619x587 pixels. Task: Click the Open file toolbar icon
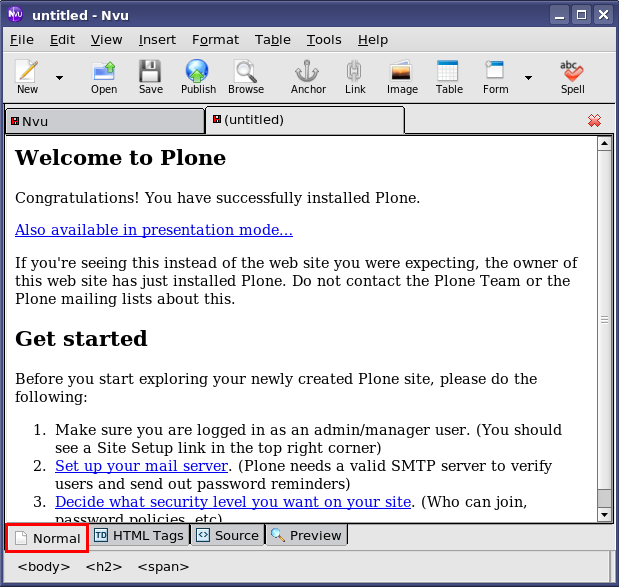[104, 77]
